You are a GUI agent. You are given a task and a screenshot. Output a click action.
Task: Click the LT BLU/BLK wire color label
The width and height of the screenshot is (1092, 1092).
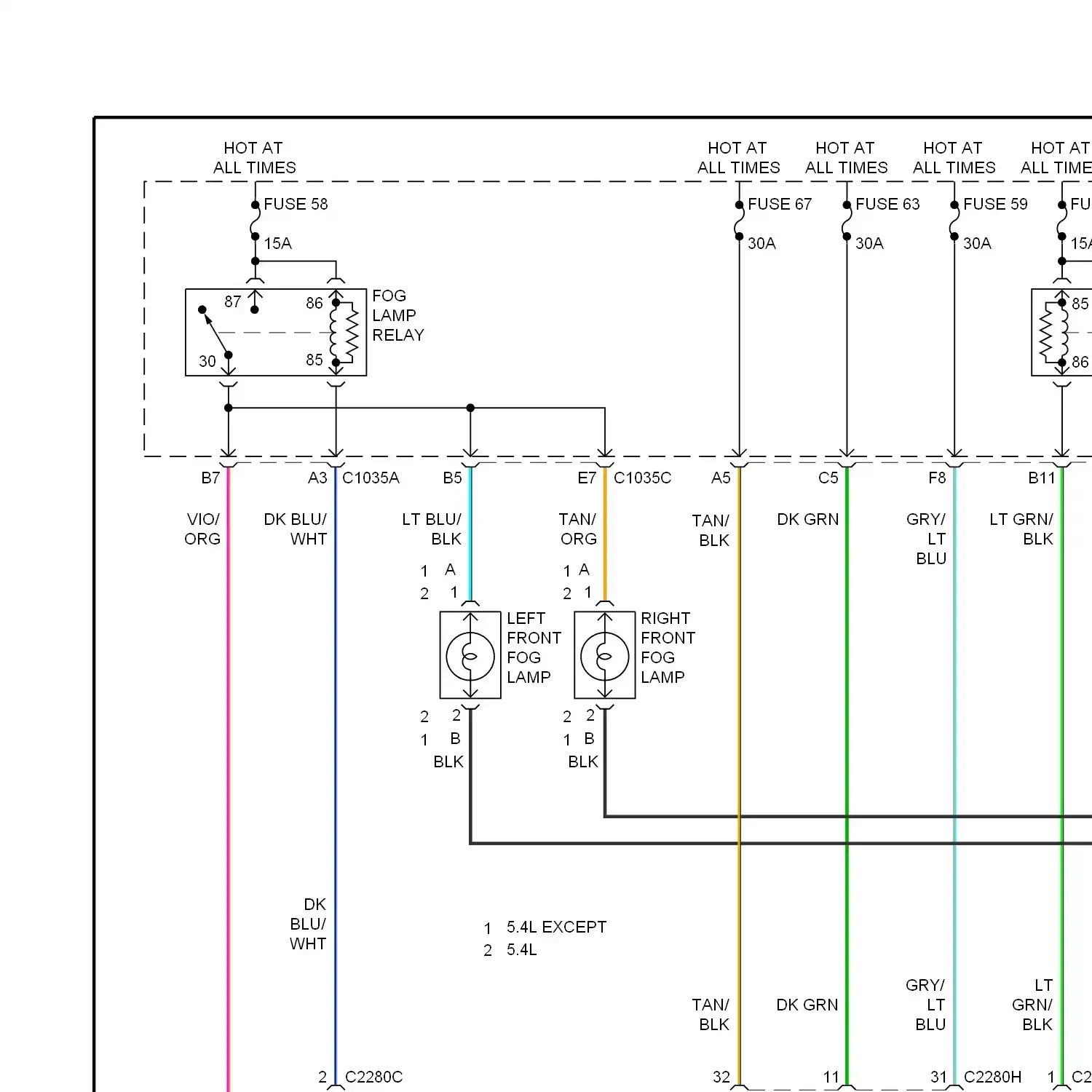432,529
